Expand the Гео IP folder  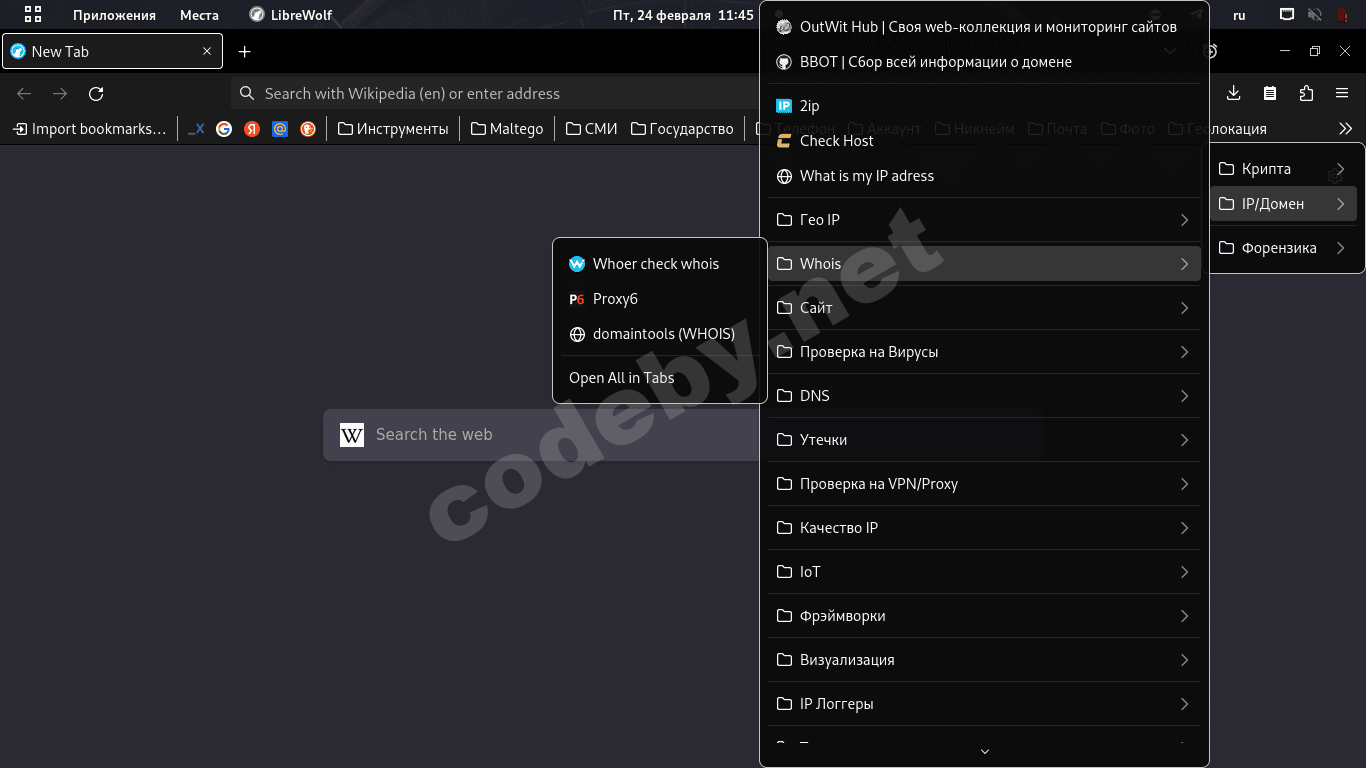point(984,220)
